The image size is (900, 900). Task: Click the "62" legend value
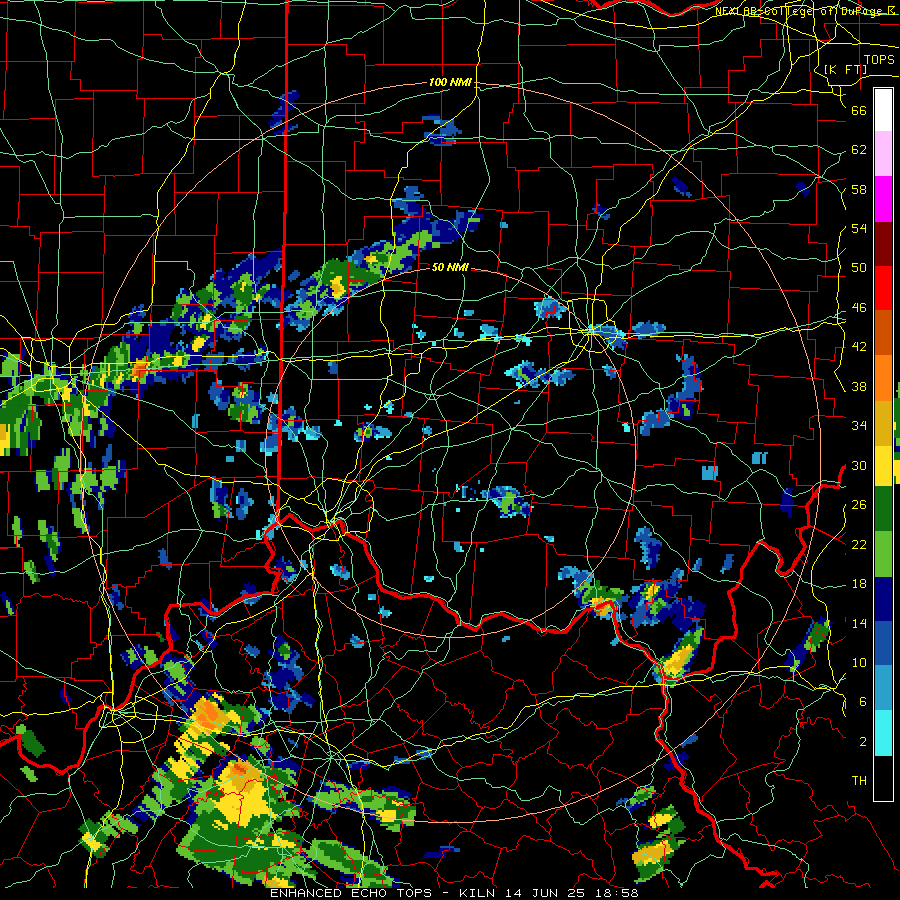tap(859, 150)
